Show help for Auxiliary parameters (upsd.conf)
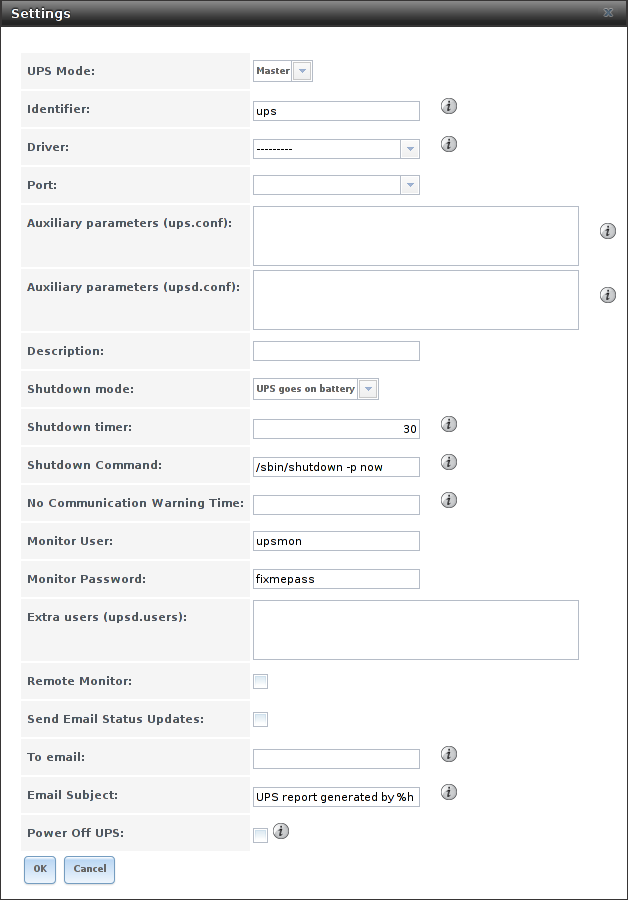The height and width of the screenshot is (900, 628). [607, 295]
